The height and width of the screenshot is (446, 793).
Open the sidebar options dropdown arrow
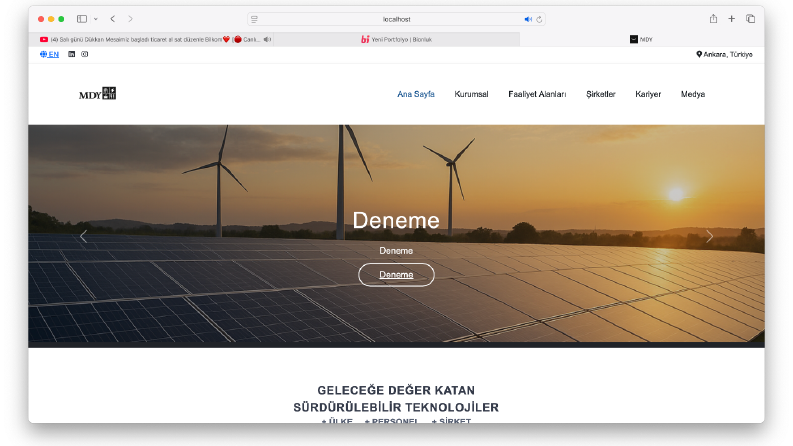pos(96,19)
